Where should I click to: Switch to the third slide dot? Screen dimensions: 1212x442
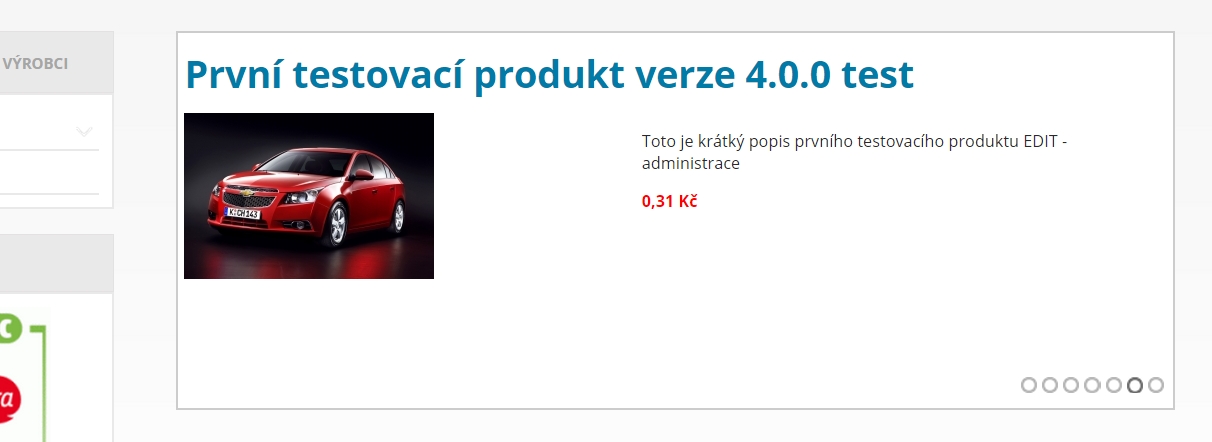[x=1071, y=385]
